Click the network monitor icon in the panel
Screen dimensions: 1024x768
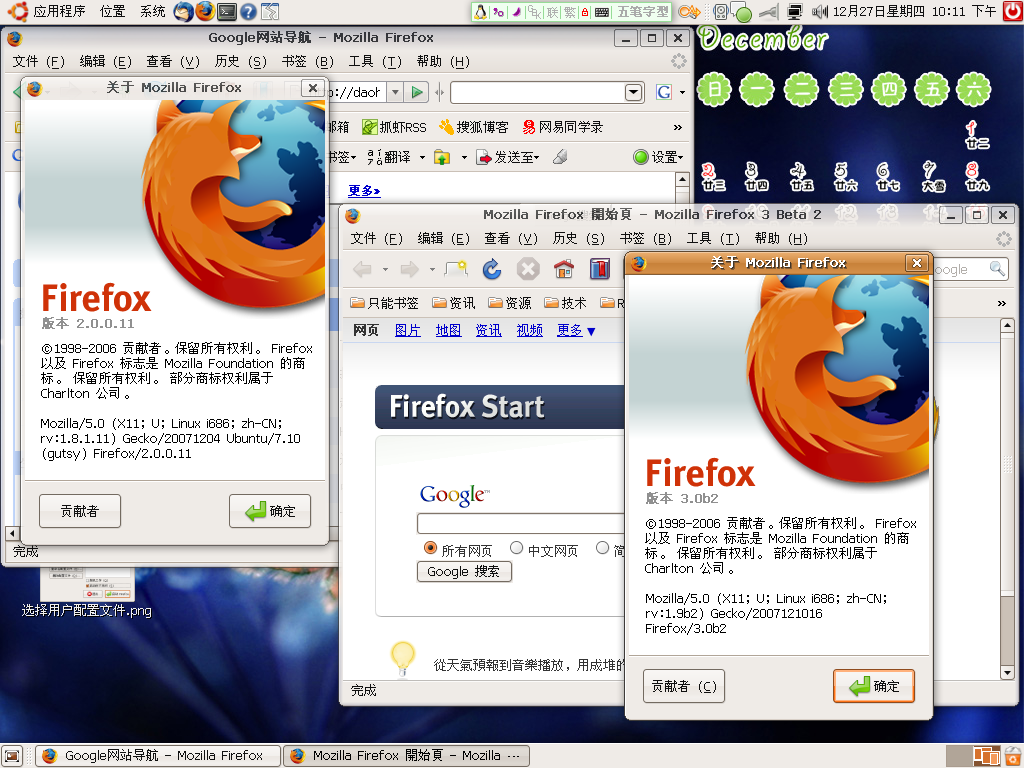[x=795, y=11]
